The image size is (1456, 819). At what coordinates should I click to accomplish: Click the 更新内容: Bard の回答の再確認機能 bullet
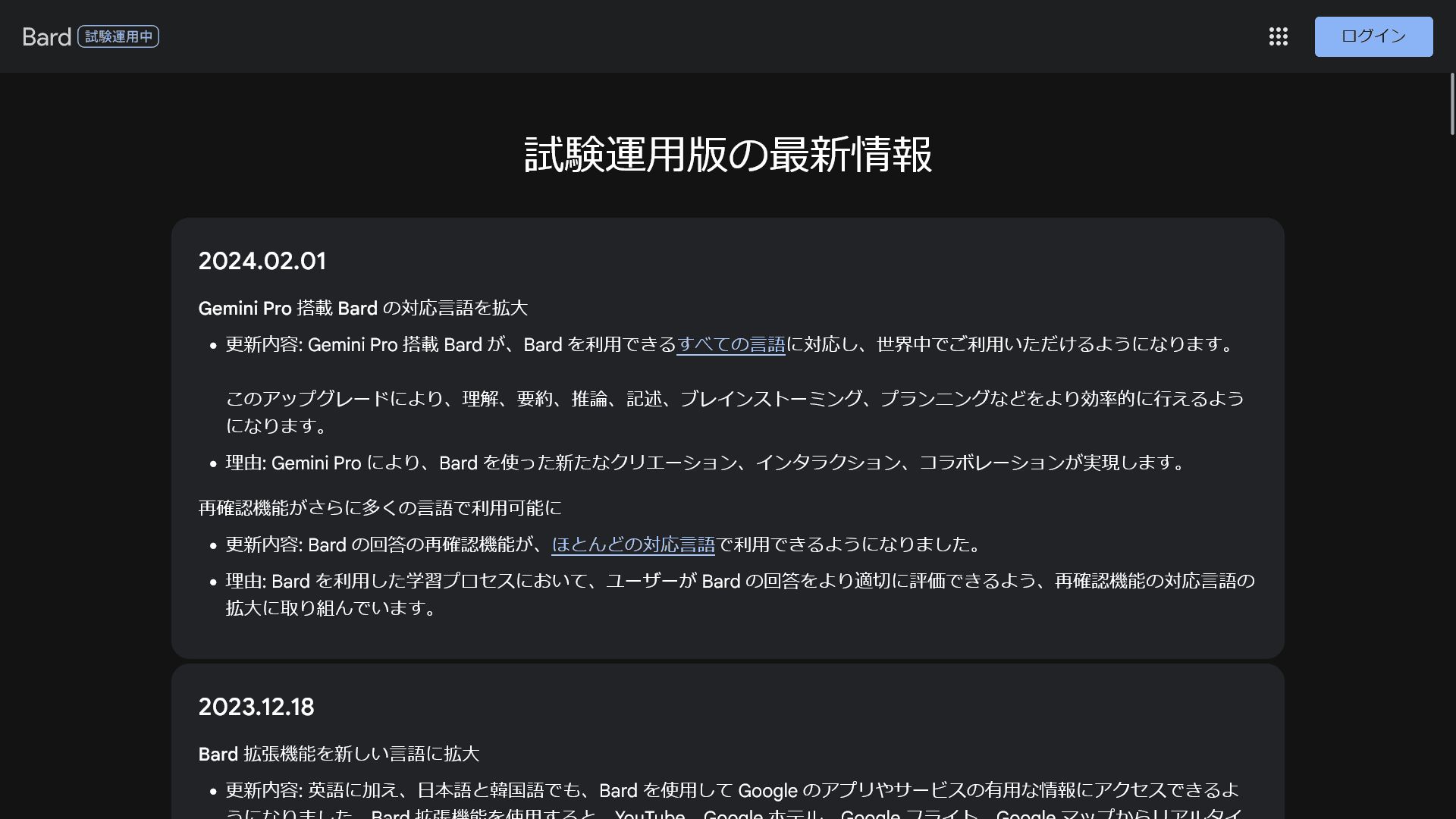[604, 544]
